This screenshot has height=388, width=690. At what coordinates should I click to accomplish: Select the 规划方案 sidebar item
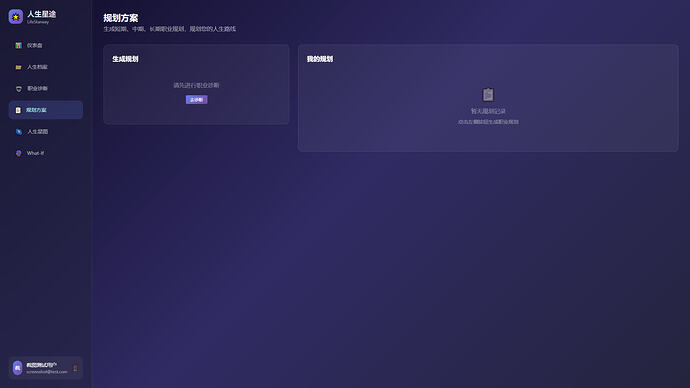coord(46,110)
